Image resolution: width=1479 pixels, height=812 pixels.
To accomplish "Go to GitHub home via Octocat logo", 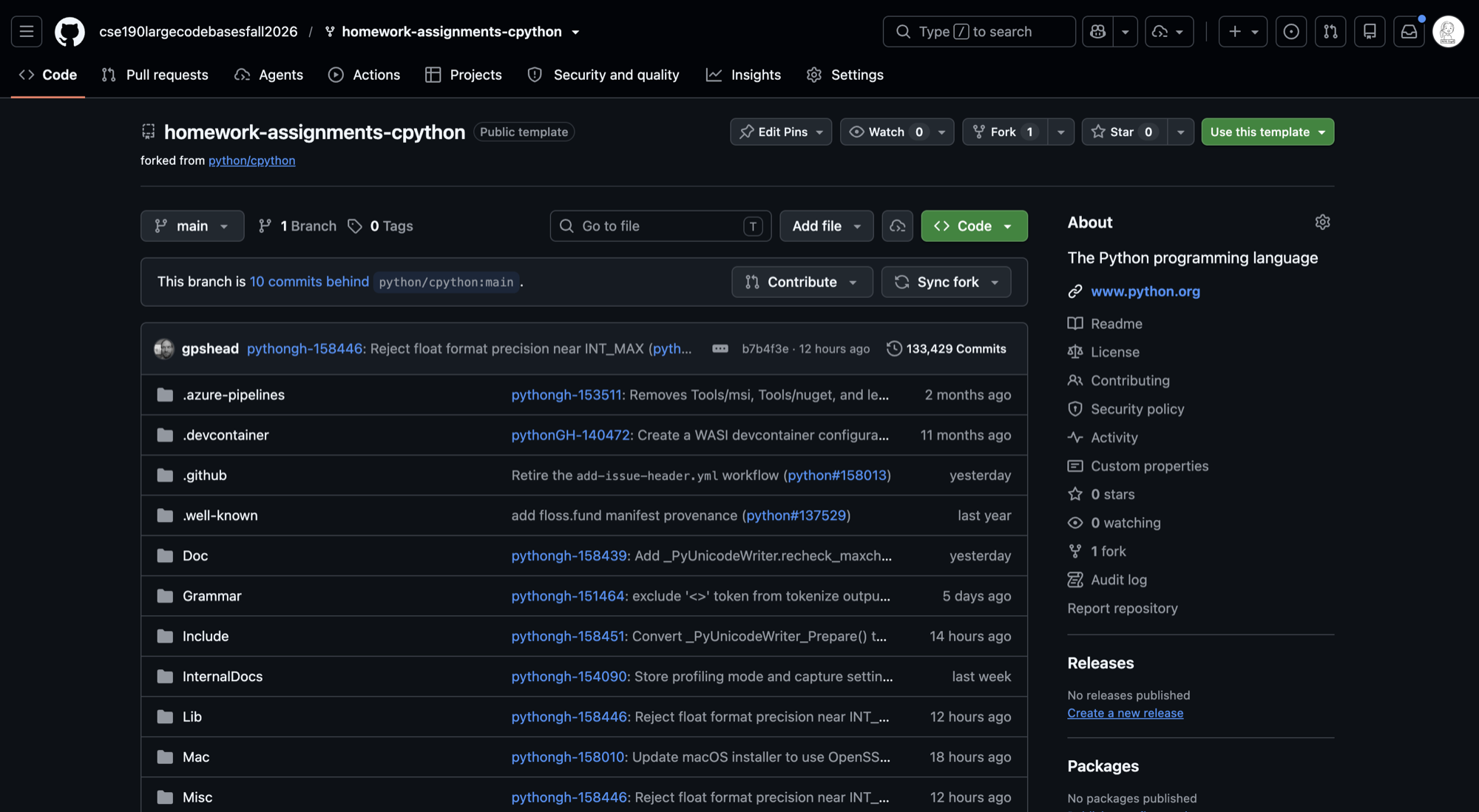I will [x=70, y=32].
